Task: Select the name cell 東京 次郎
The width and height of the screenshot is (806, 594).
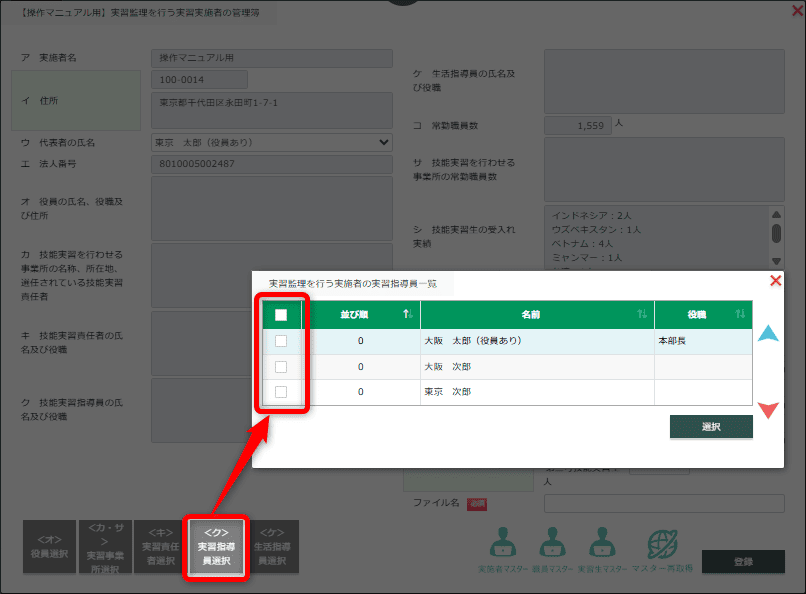Action: pyautogui.click(x=537, y=392)
